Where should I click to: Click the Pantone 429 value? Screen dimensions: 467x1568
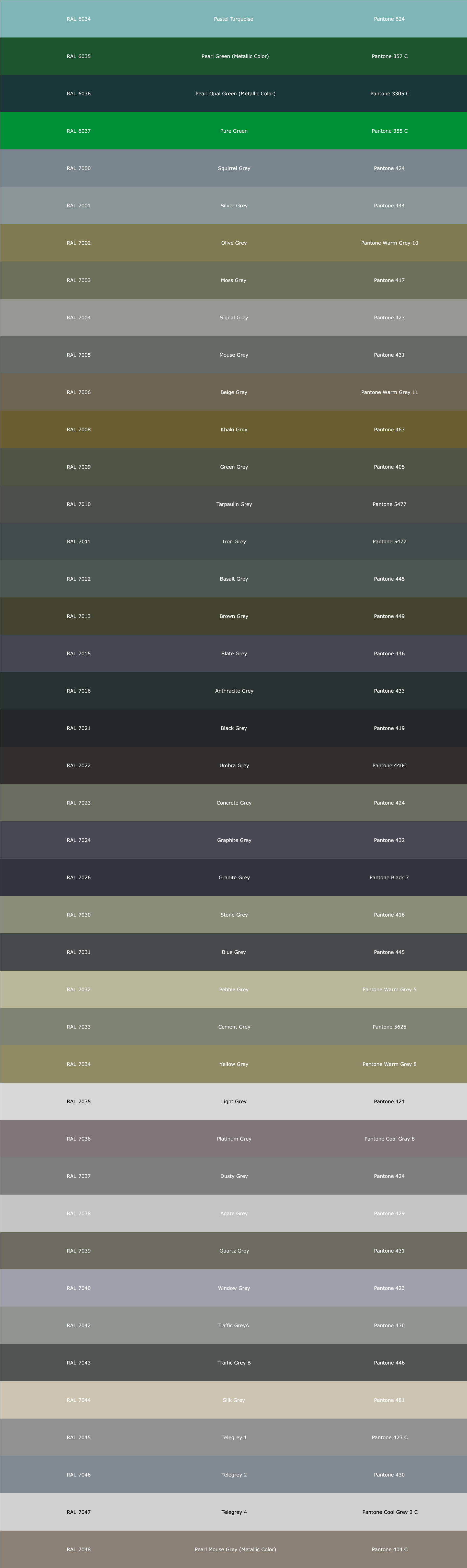389,1214
